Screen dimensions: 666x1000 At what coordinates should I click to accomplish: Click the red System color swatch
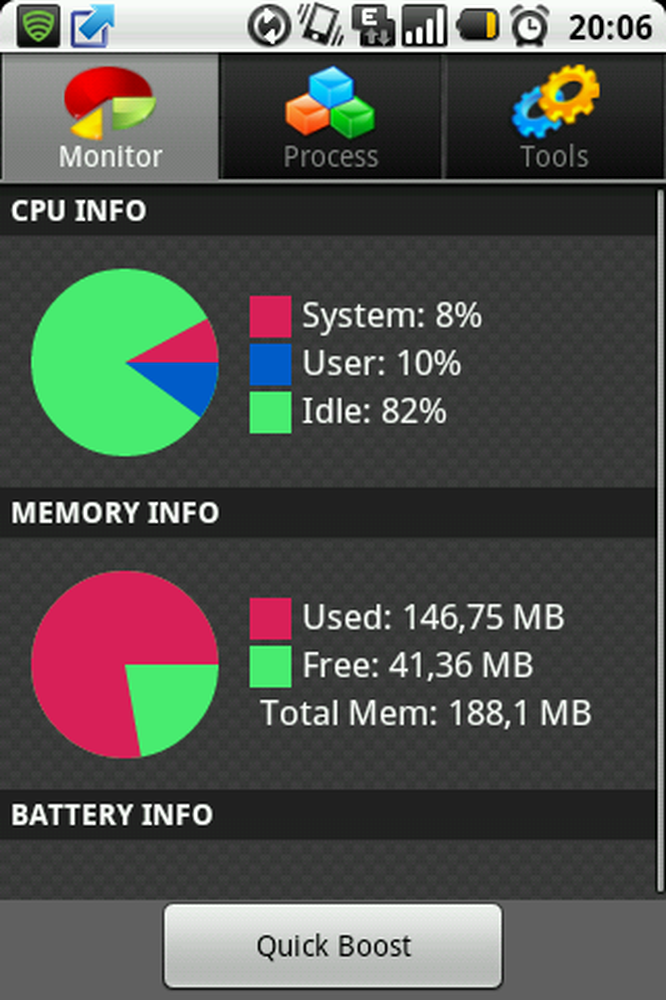pyautogui.click(x=270, y=316)
